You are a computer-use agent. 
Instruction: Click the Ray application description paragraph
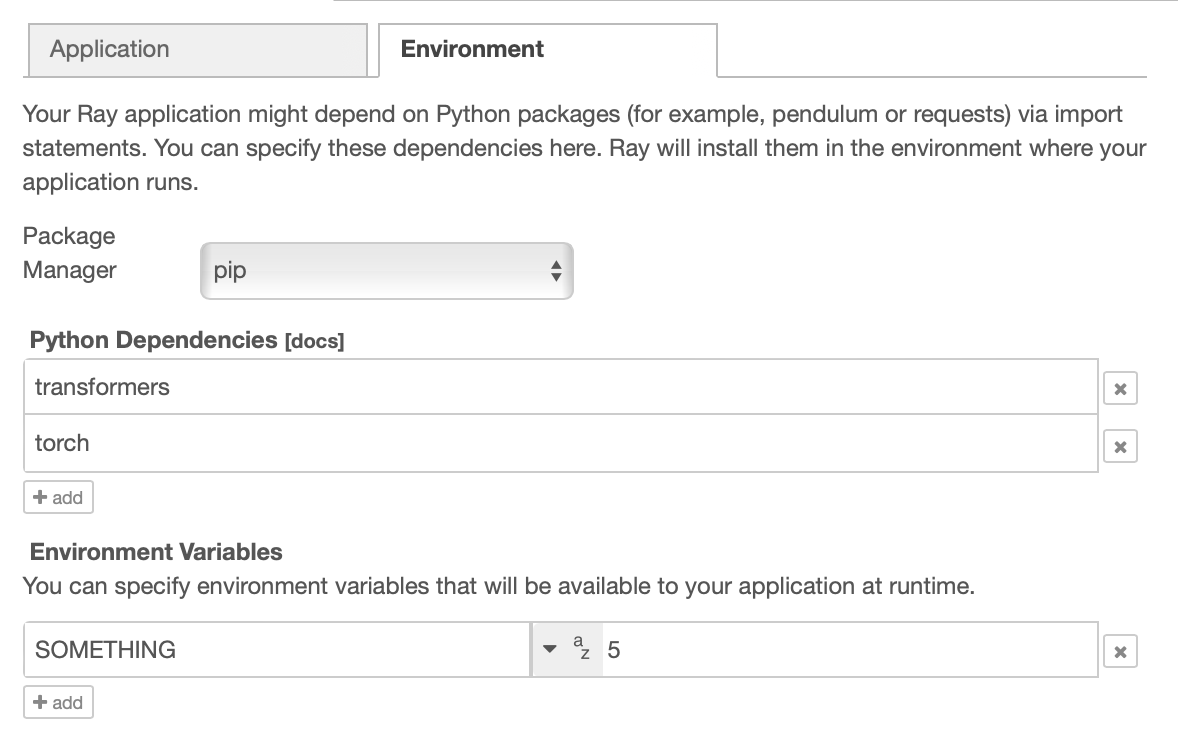tap(584, 149)
